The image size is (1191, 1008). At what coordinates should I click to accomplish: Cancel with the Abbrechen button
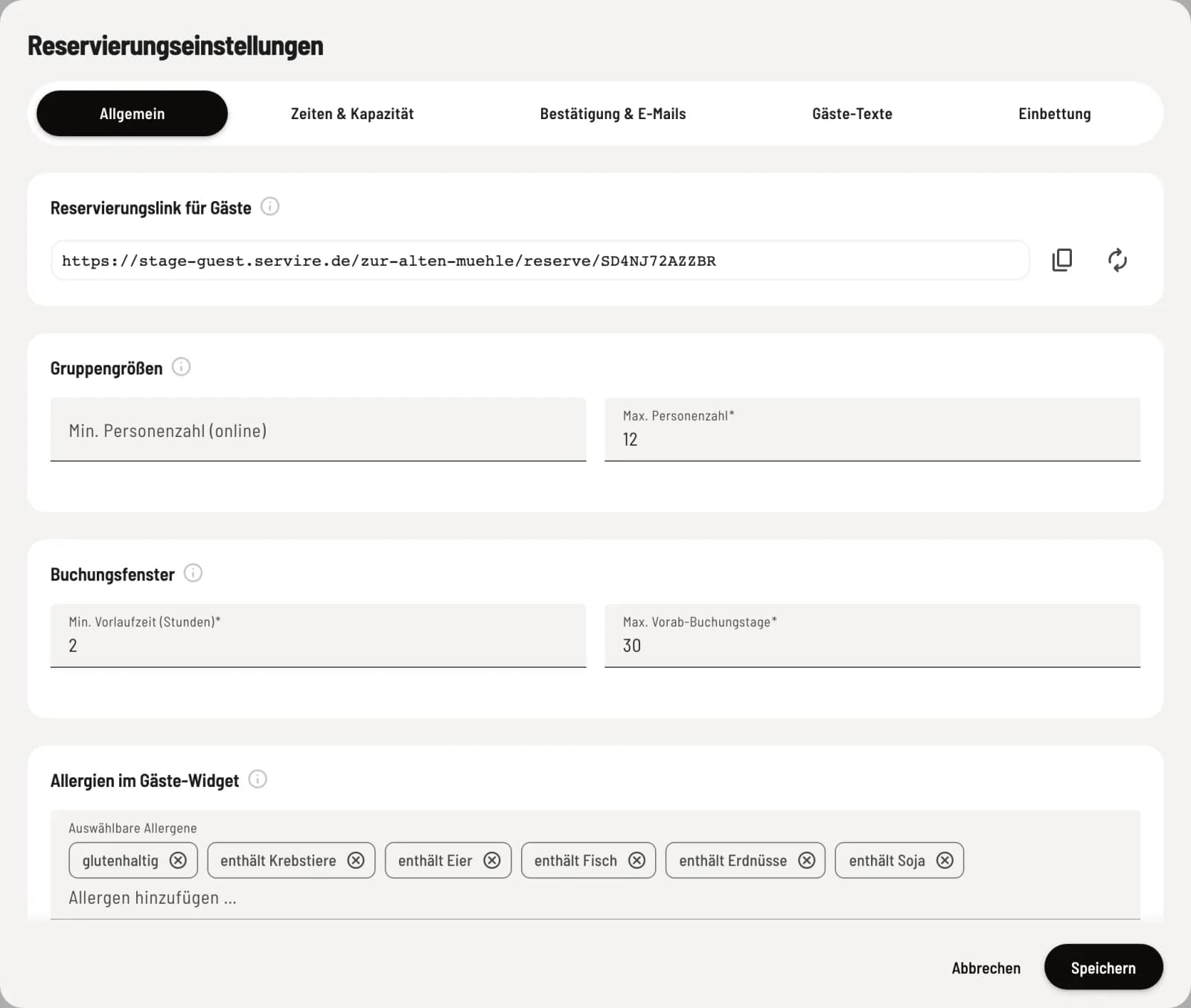986,968
